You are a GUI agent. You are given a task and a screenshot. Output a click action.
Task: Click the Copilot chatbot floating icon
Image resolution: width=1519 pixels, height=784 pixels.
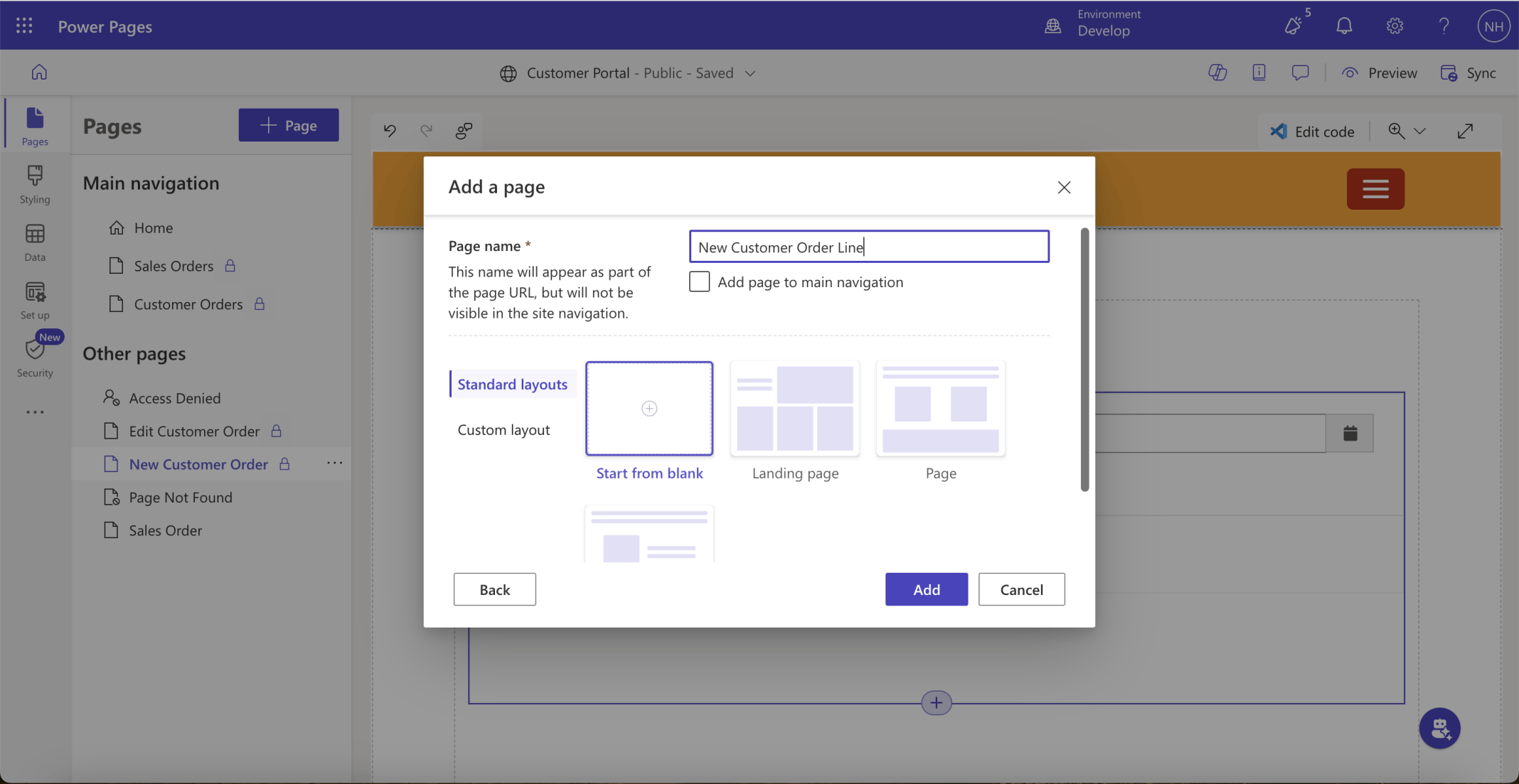coord(1439,728)
